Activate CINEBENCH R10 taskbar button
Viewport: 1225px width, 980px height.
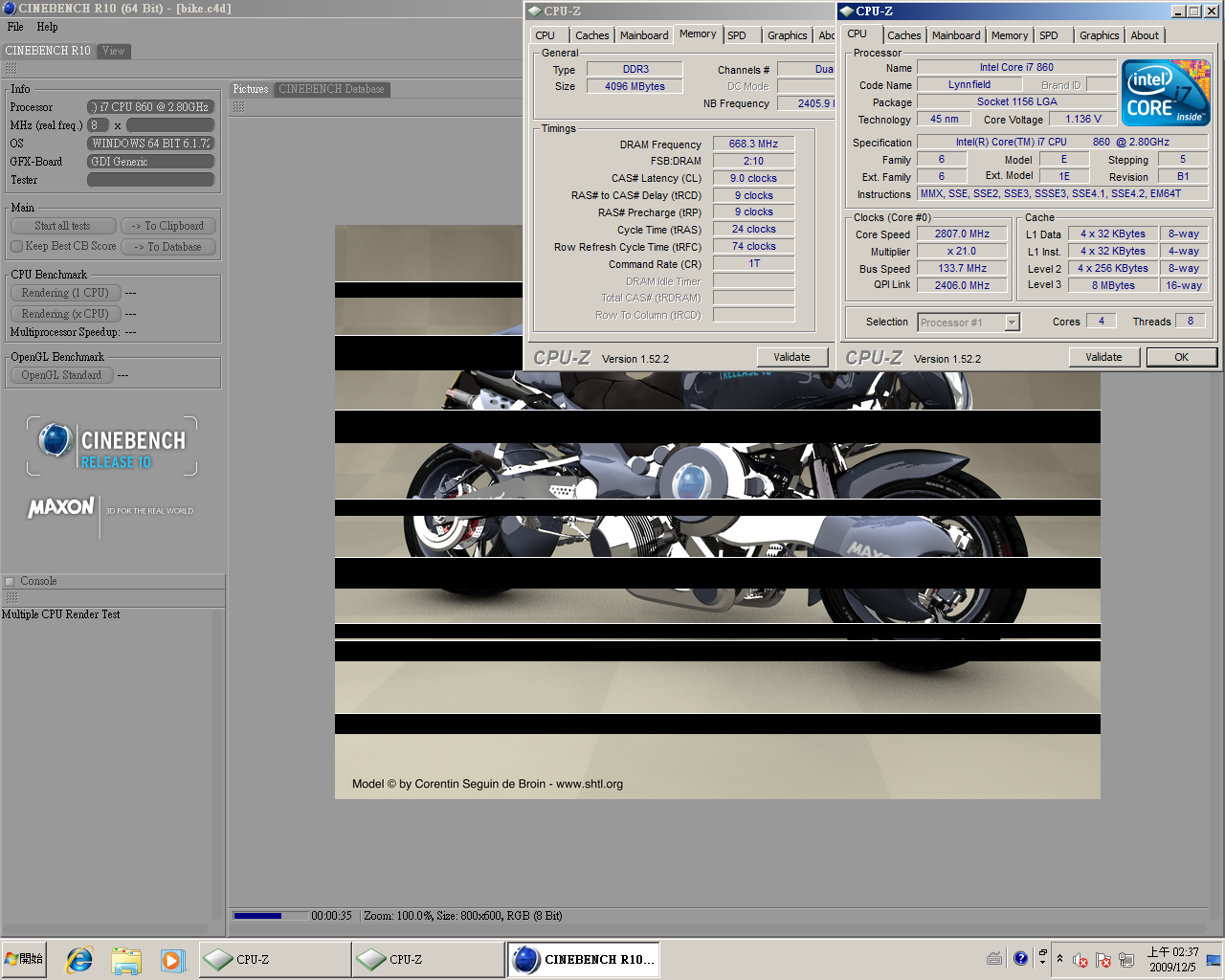point(583,959)
